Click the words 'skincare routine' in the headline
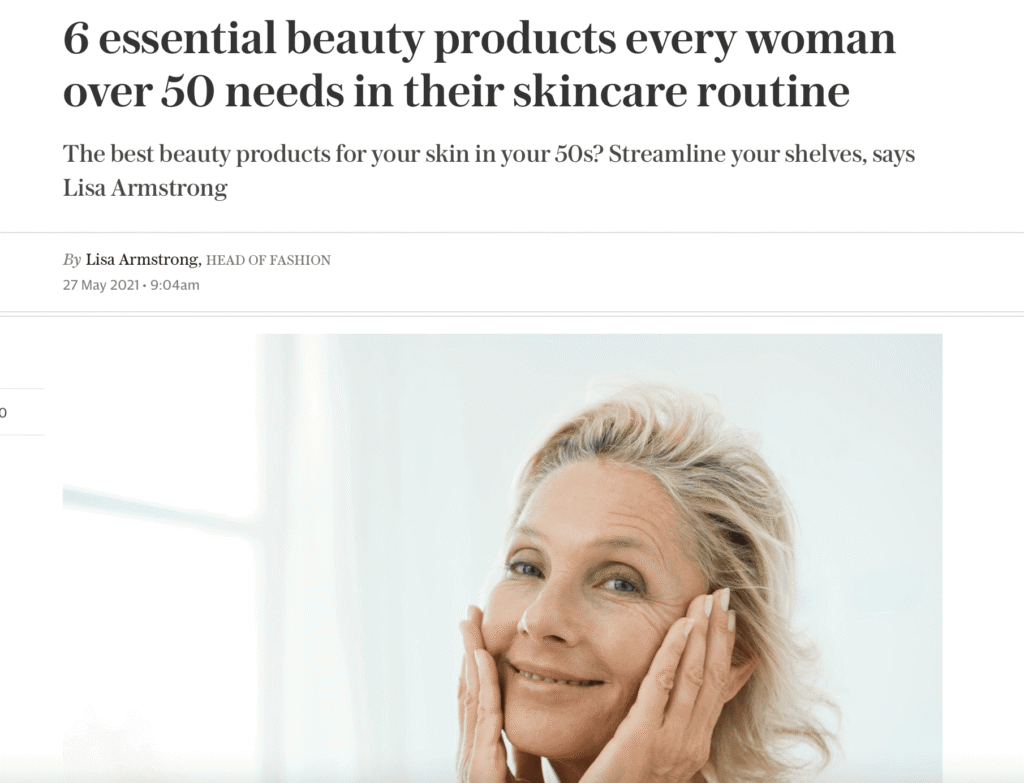This screenshot has width=1024, height=783. pos(681,91)
